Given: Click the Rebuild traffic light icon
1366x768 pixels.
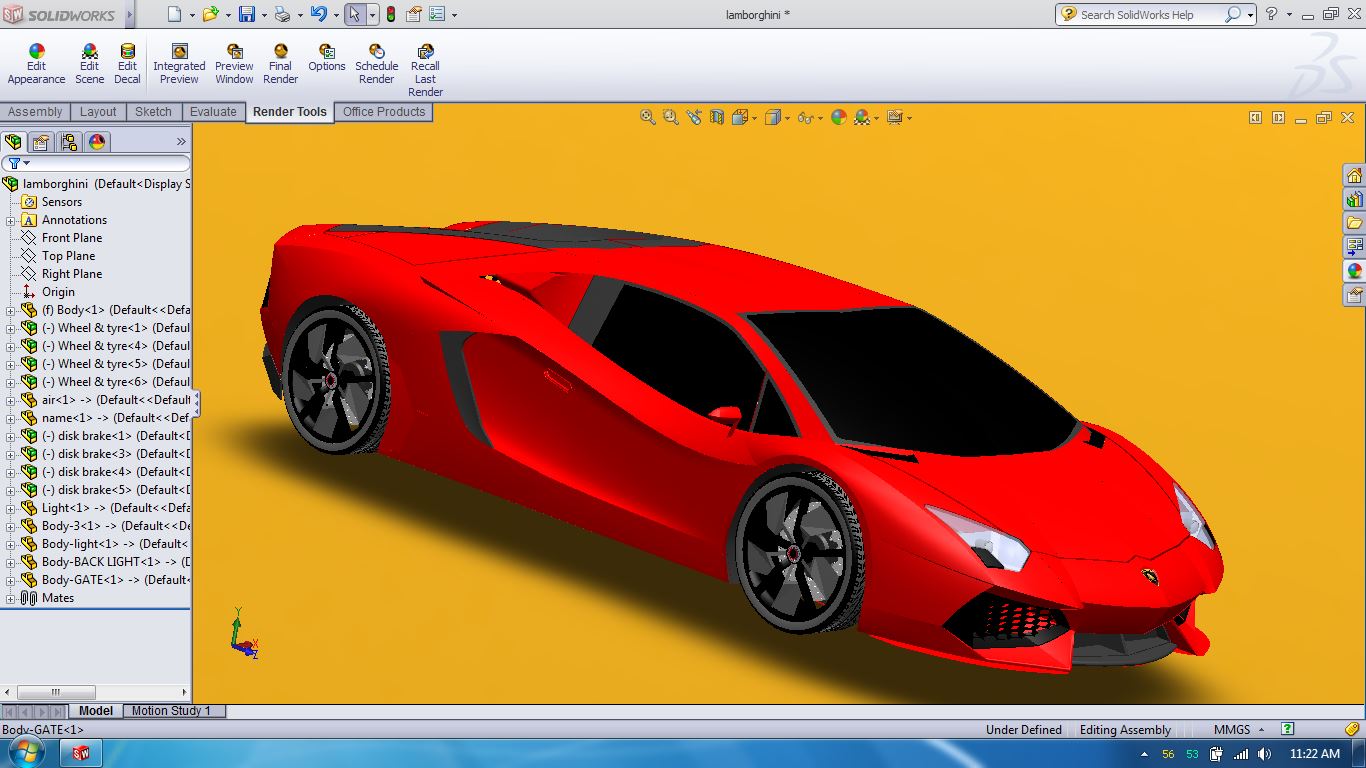Looking at the screenshot, I should tap(390, 14).
